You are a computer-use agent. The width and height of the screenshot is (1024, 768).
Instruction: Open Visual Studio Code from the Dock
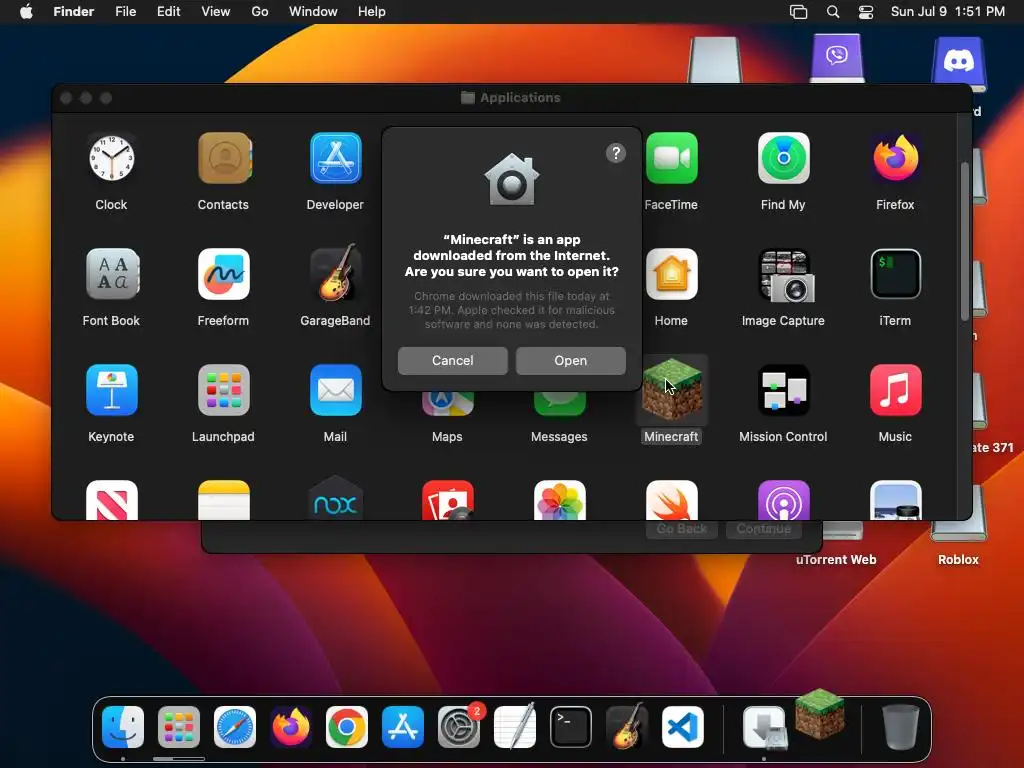pos(682,727)
